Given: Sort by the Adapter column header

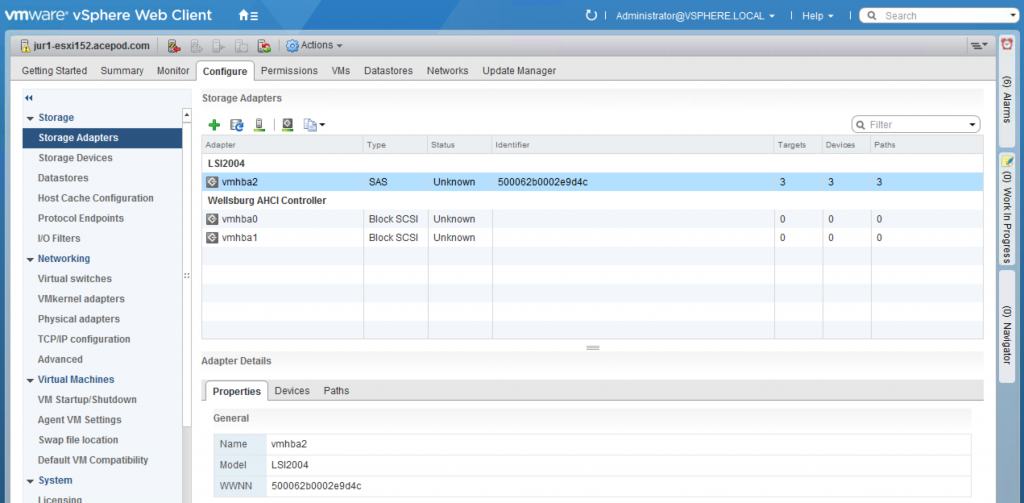Looking at the screenshot, I should pyautogui.click(x=282, y=144).
